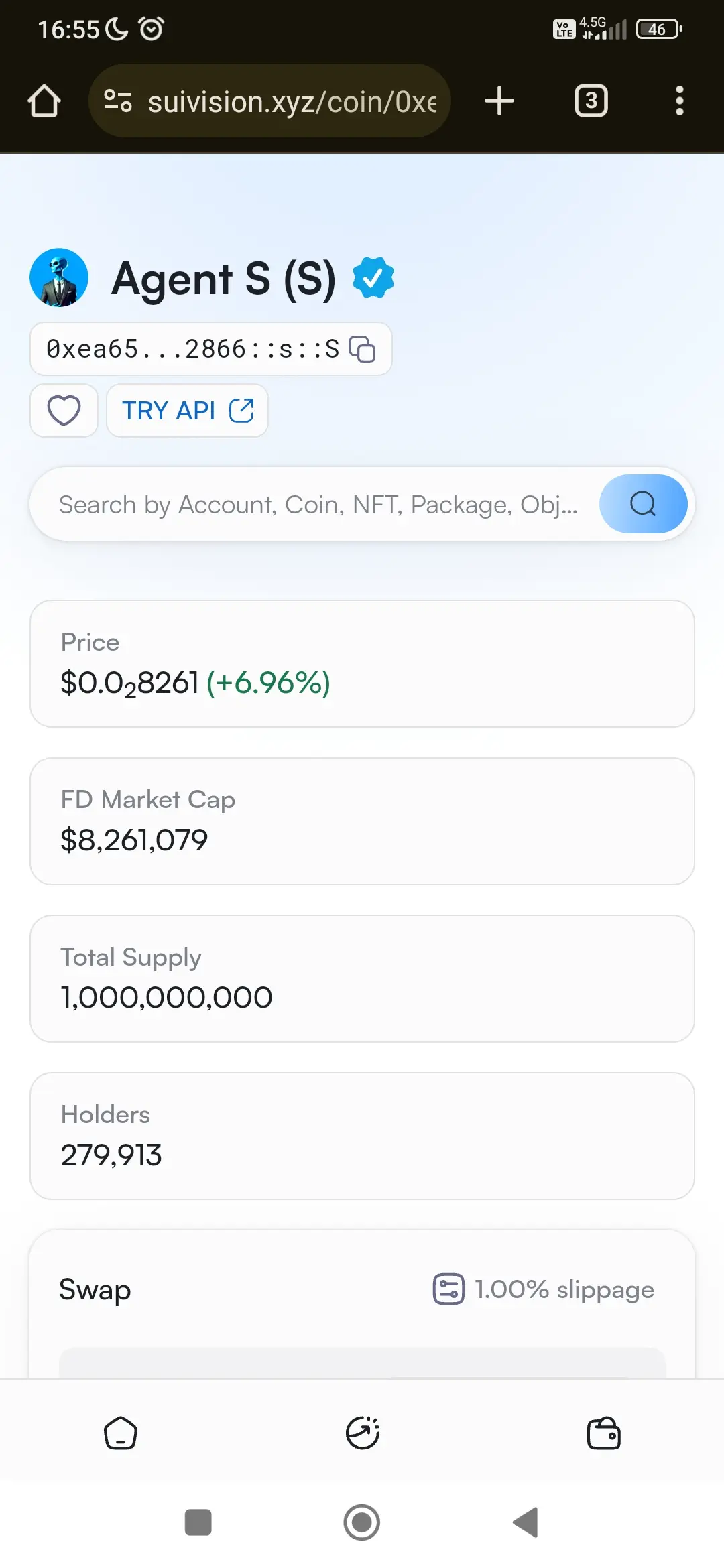Go to the bottom nav home tab
This screenshot has width=724, height=1568.
121,1433
